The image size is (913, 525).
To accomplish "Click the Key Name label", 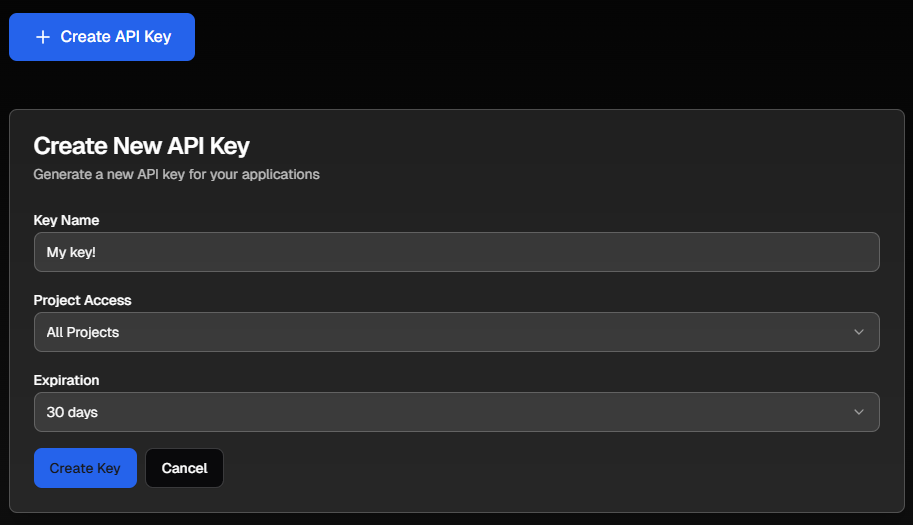I will (x=66, y=220).
